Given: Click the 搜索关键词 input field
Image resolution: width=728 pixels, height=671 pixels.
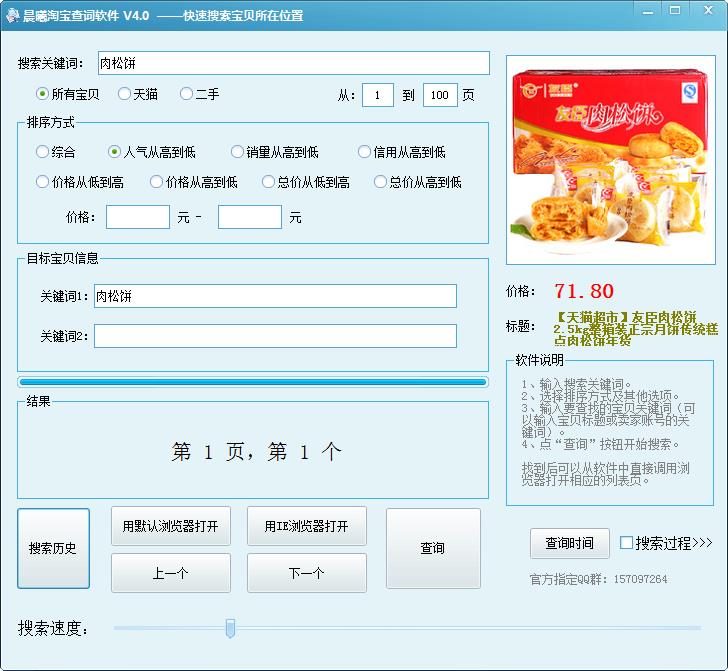Looking at the screenshot, I should point(294,63).
